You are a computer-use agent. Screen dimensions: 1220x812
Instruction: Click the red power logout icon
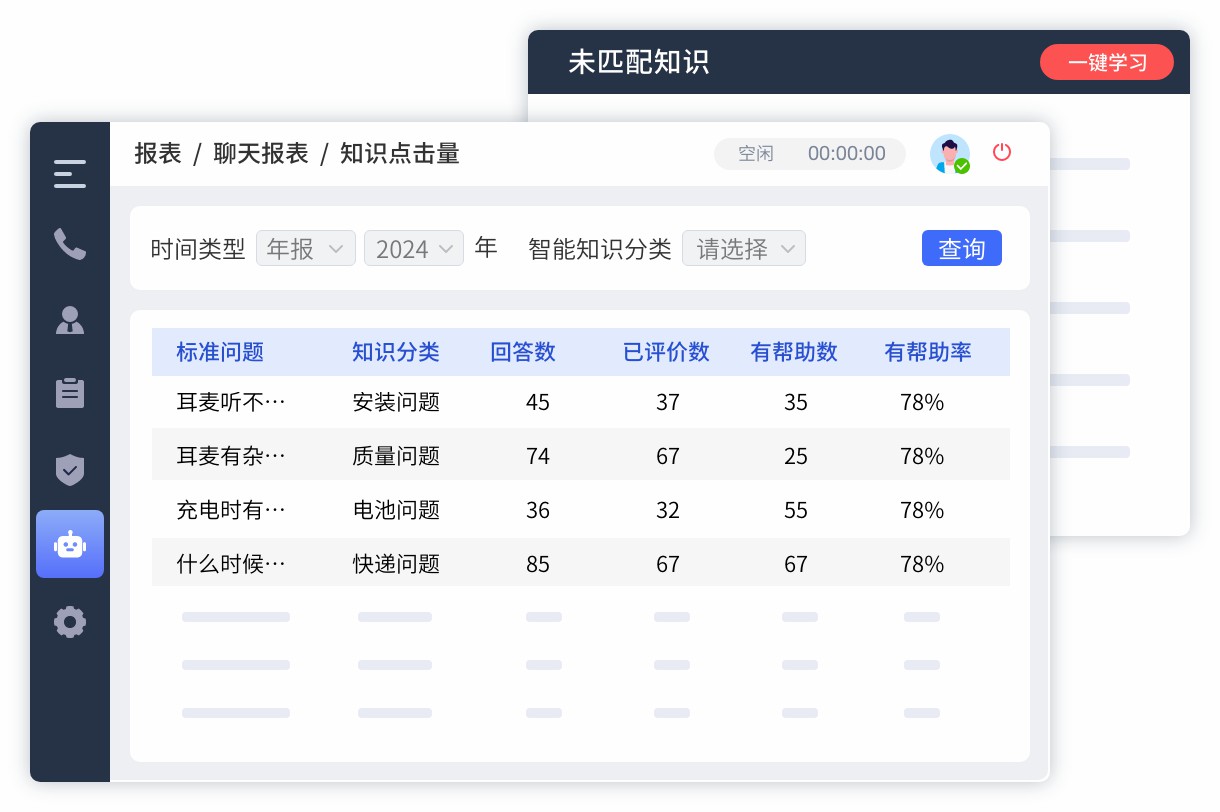[1002, 153]
